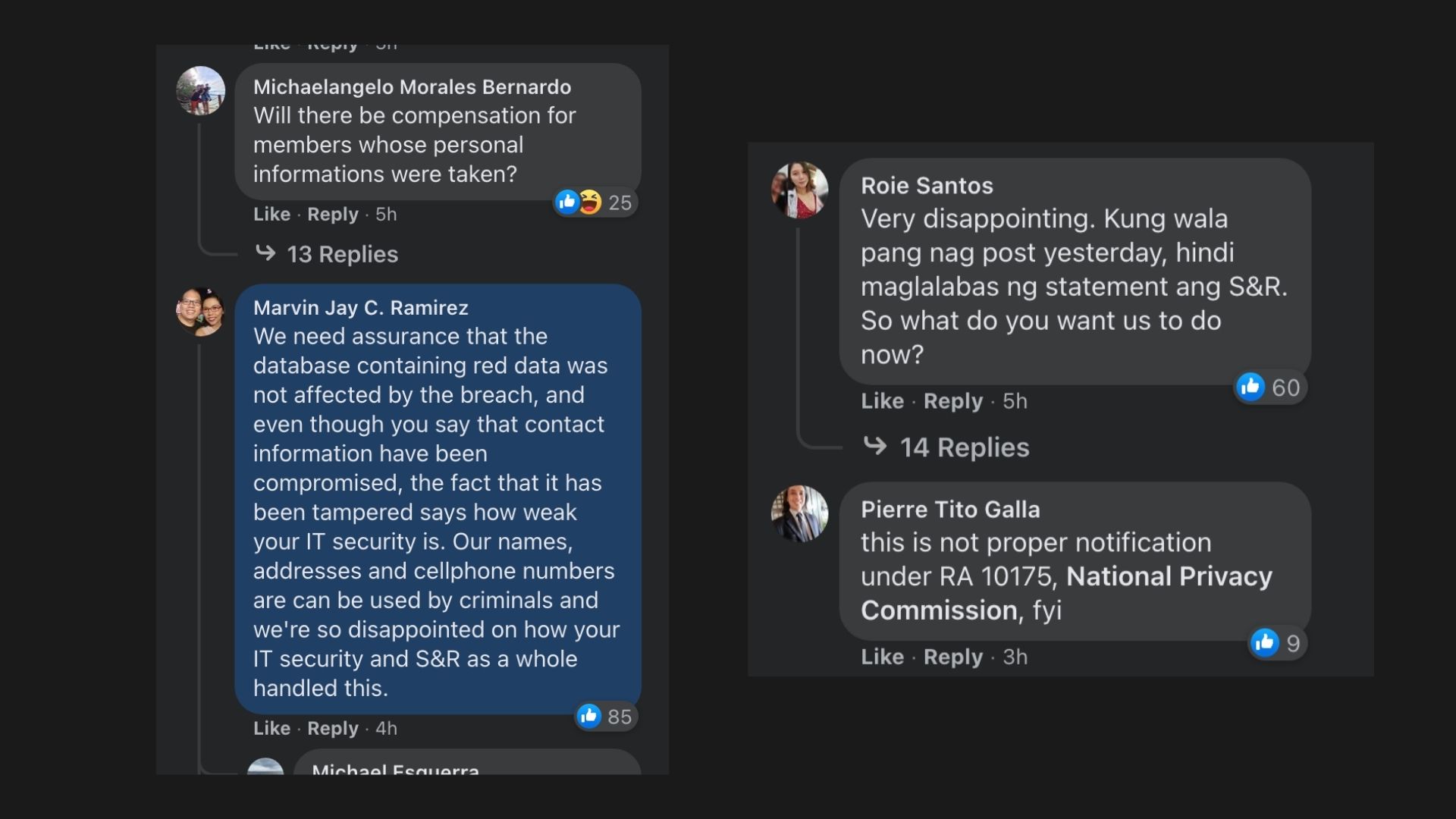1456x819 pixels.
Task: Open the National Privacy Commission tagged link
Action: tap(1066, 593)
